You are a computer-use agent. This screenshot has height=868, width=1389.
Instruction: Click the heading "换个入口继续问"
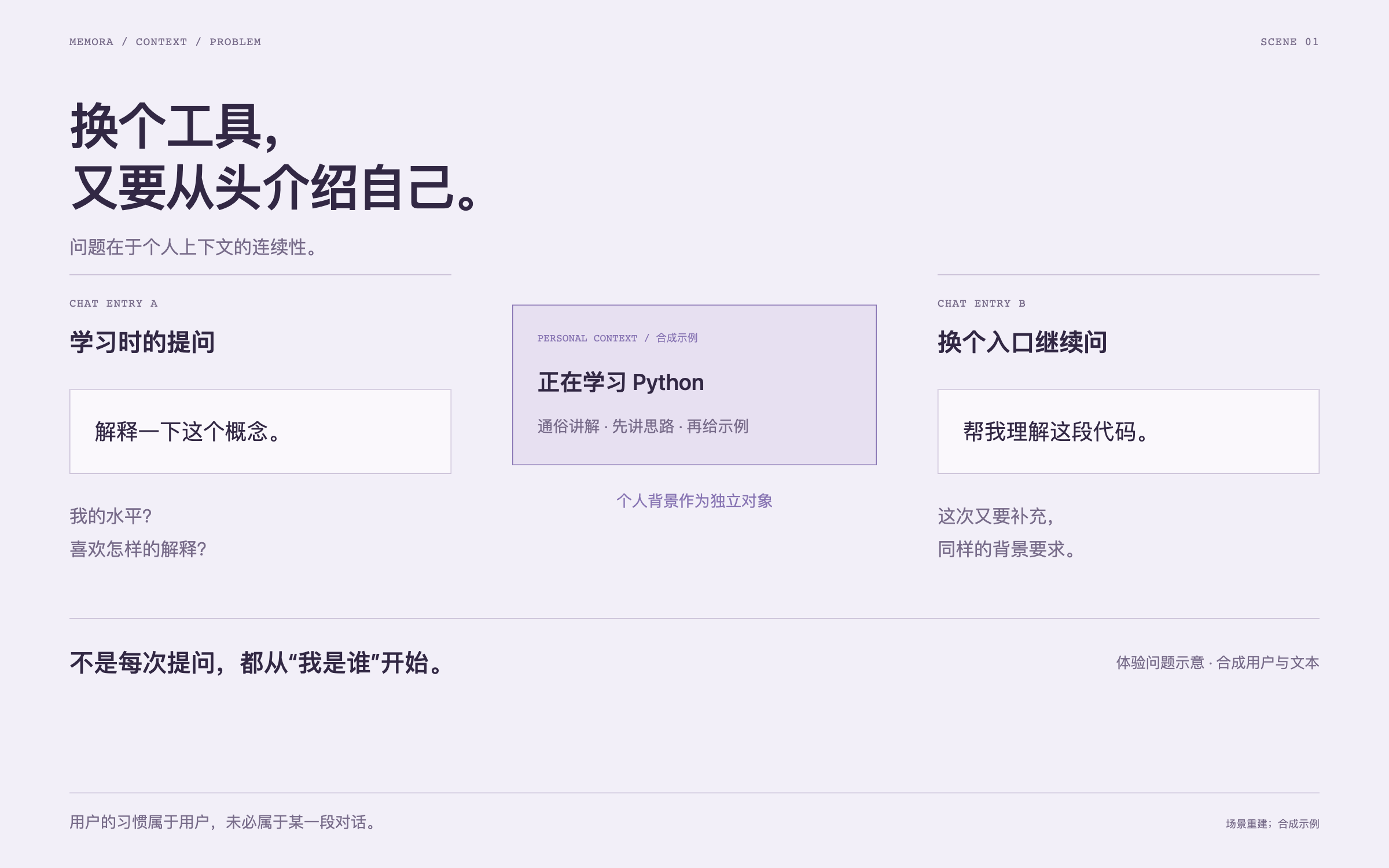(1023, 342)
